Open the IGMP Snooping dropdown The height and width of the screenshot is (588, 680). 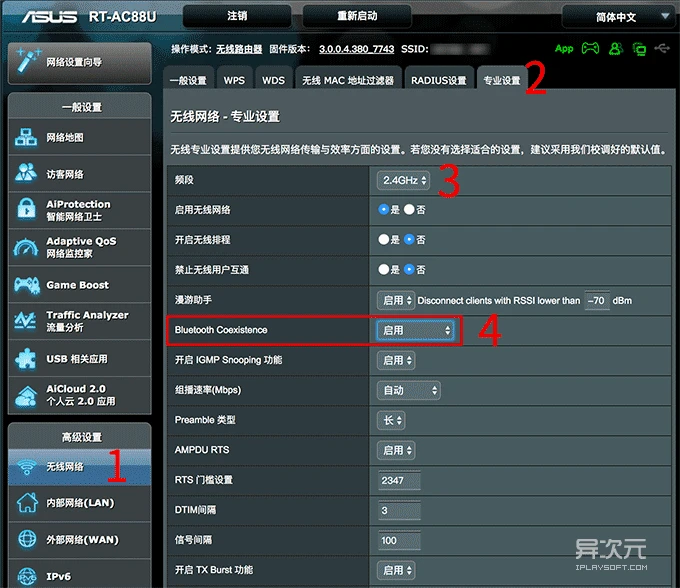pos(396,360)
